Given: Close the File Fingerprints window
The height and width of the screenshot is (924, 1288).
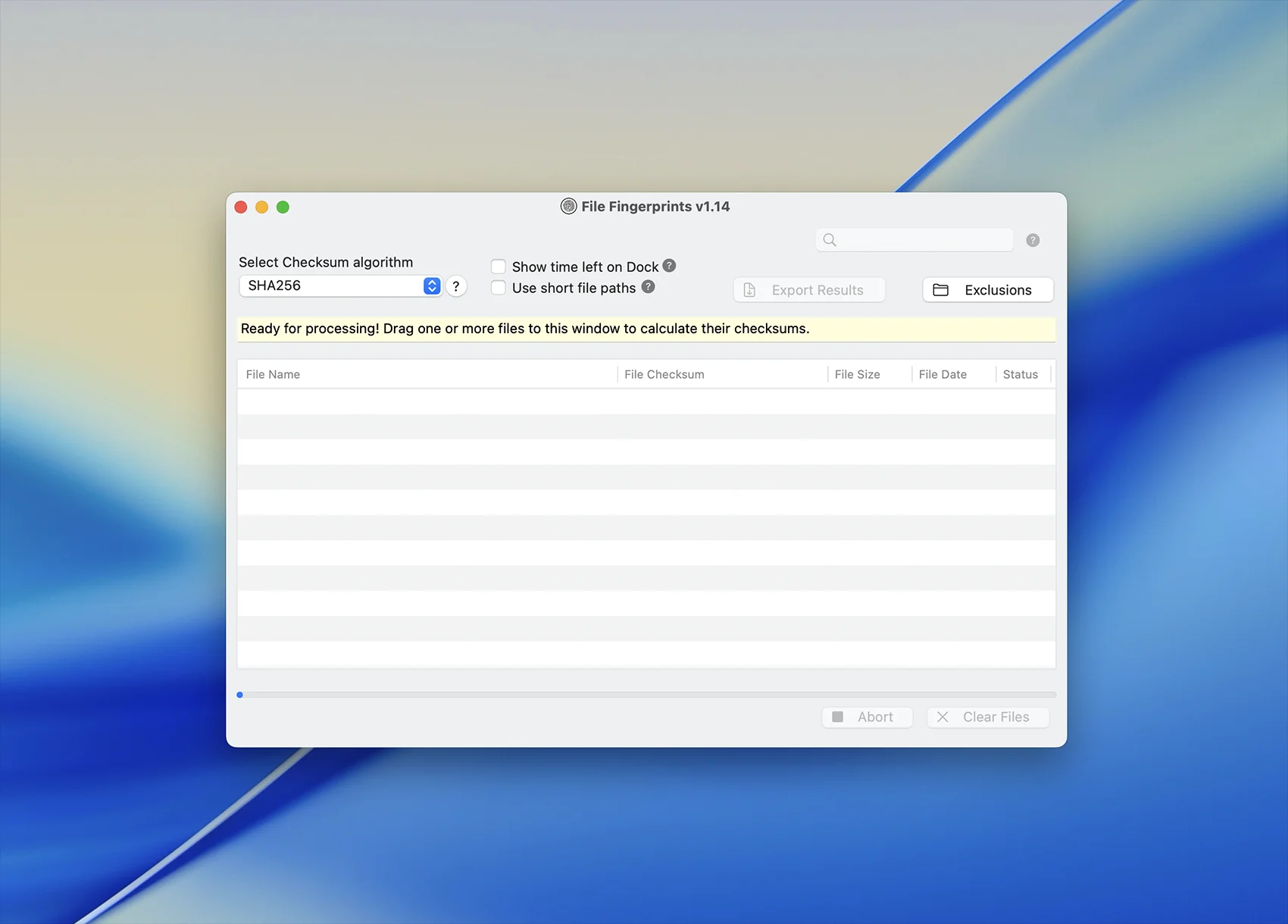Looking at the screenshot, I should click(x=241, y=207).
